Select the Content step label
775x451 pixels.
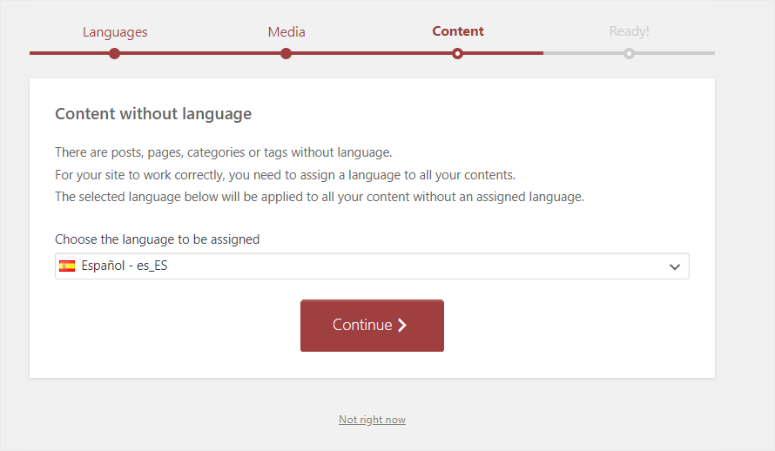(458, 31)
